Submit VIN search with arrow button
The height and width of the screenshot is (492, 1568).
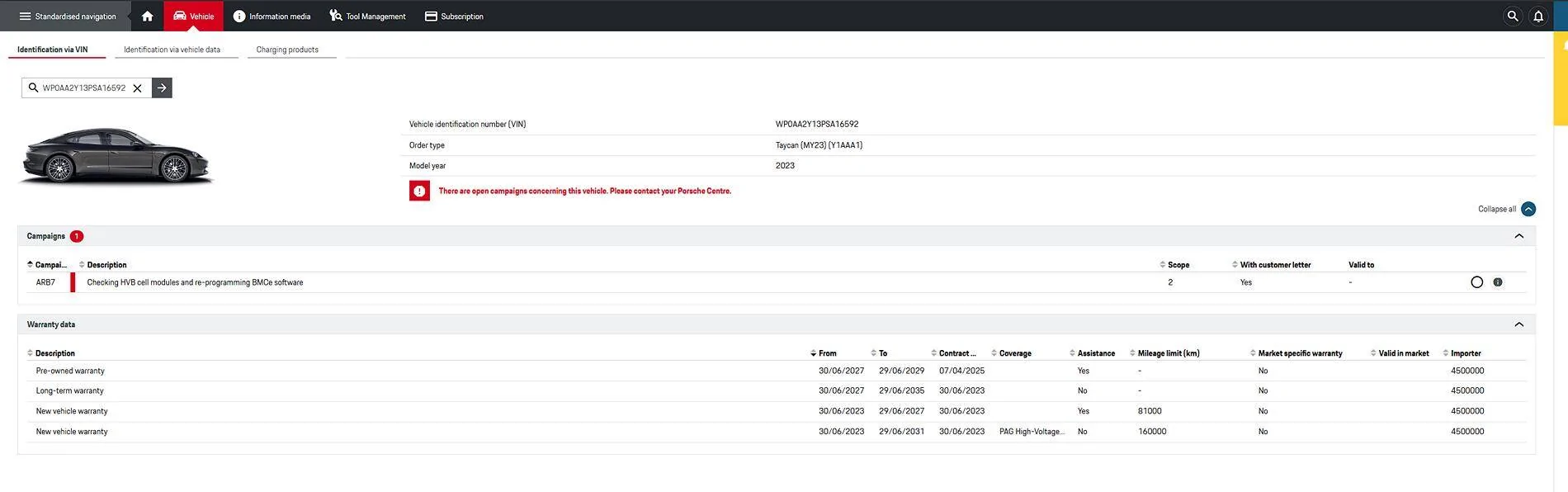(x=162, y=88)
